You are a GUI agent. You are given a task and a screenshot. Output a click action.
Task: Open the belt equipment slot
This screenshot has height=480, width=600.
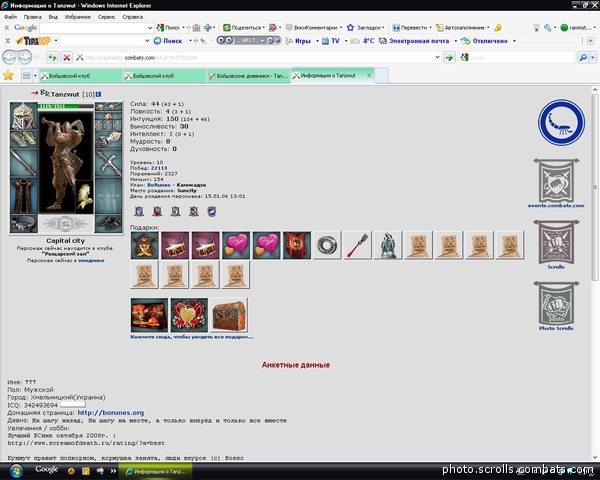point(23,224)
